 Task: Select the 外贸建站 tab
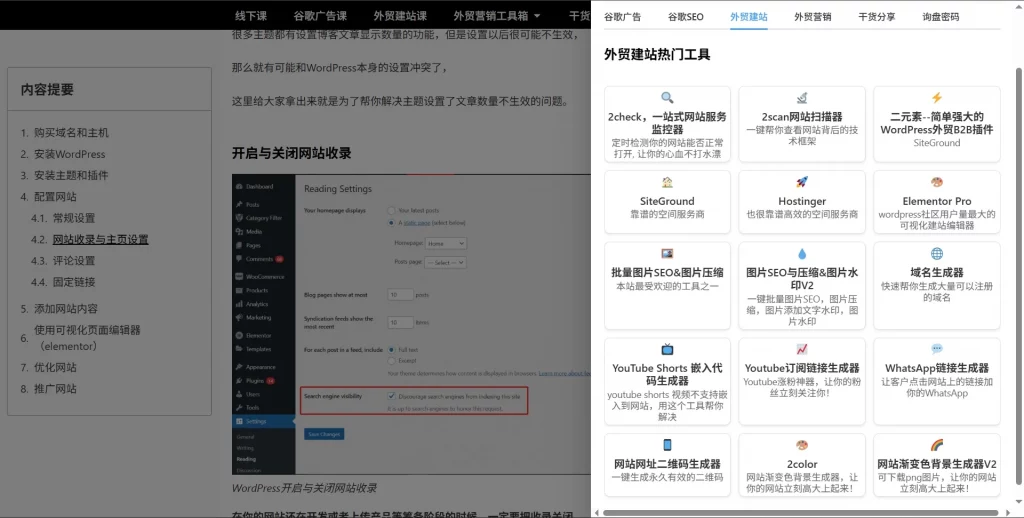point(748,17)
